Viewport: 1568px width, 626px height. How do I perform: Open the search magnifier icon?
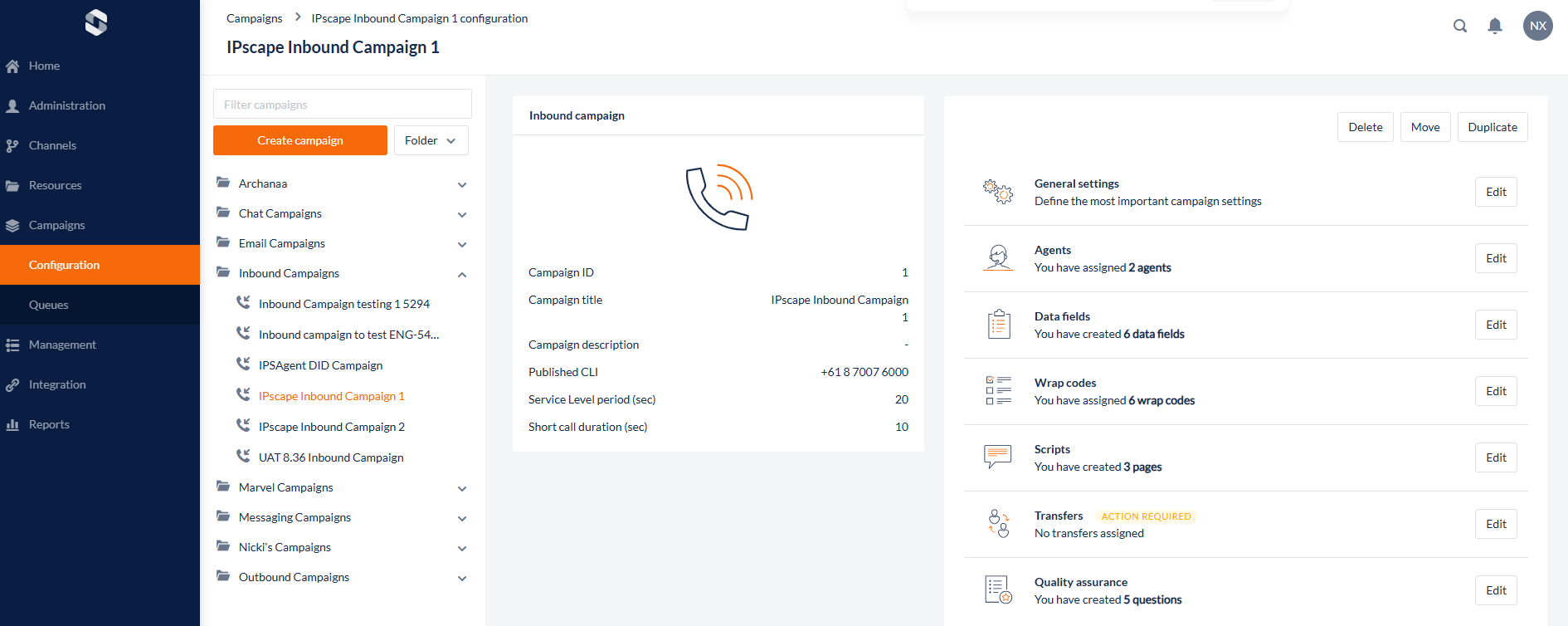[x=1460, y=26]
